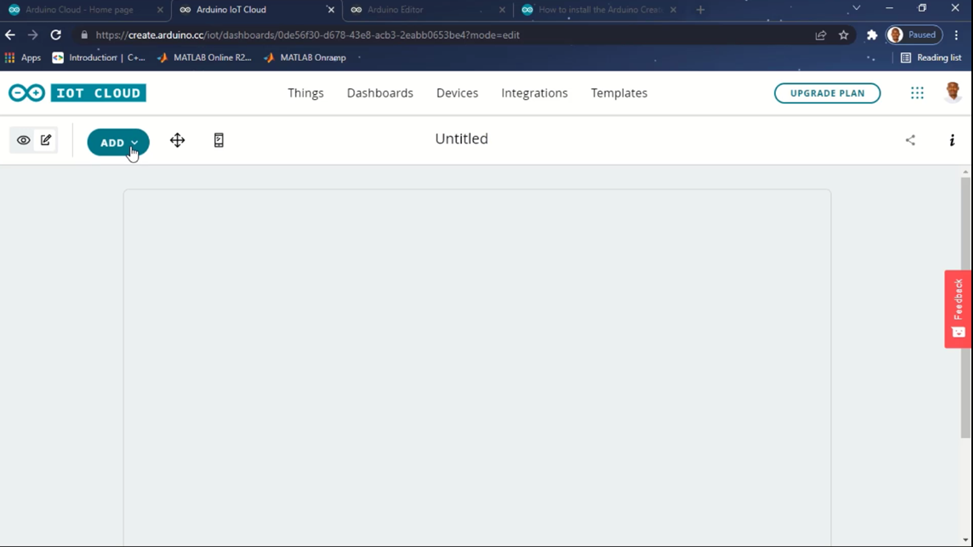This screenshot has width=973, height=547.
Task: Open dashboard info icon
Action: pyautogui.click(x=952, y=140)
